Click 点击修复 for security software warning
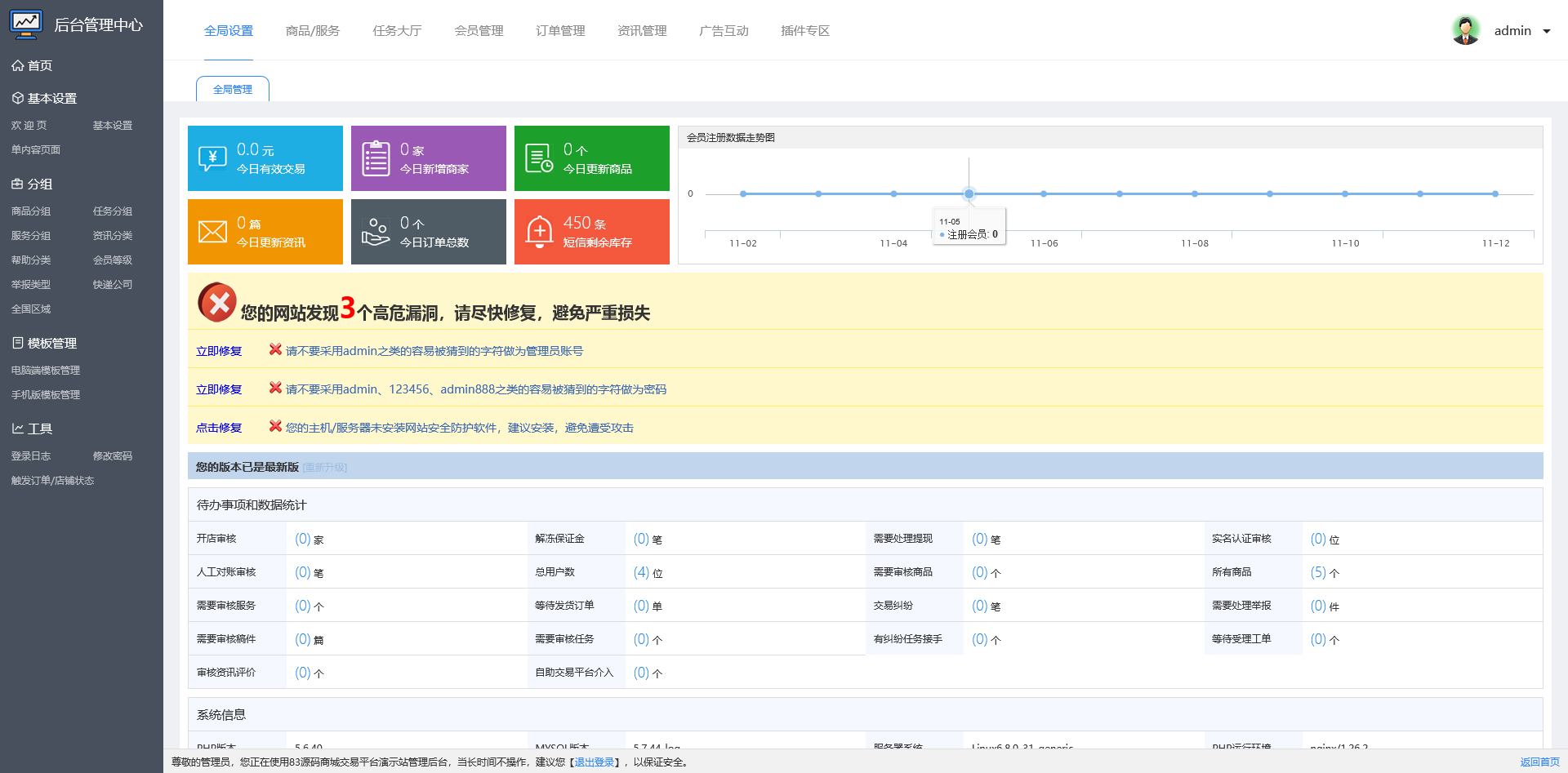The height and width of the screenshot is (773, 1568). 219,428
